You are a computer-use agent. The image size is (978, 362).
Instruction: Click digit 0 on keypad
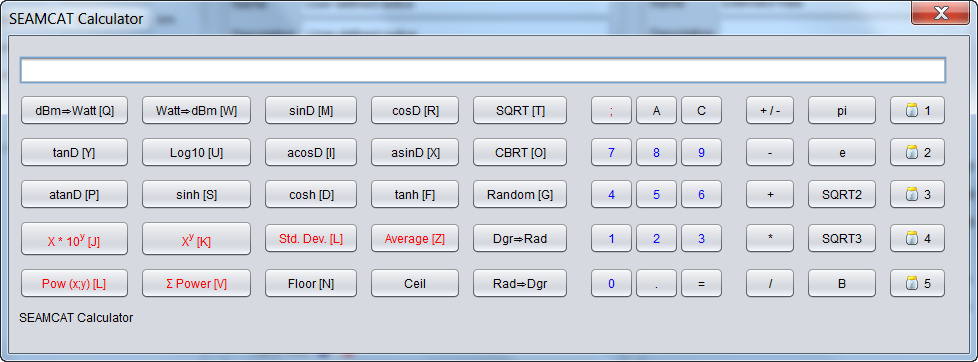pyautogui.click(x=611, y=283)
